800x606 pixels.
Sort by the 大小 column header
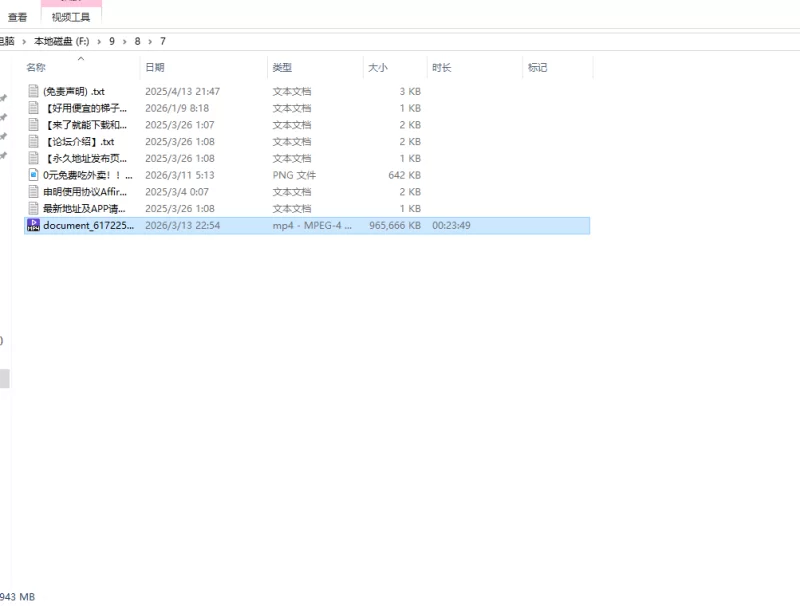[x=378, y=67]
